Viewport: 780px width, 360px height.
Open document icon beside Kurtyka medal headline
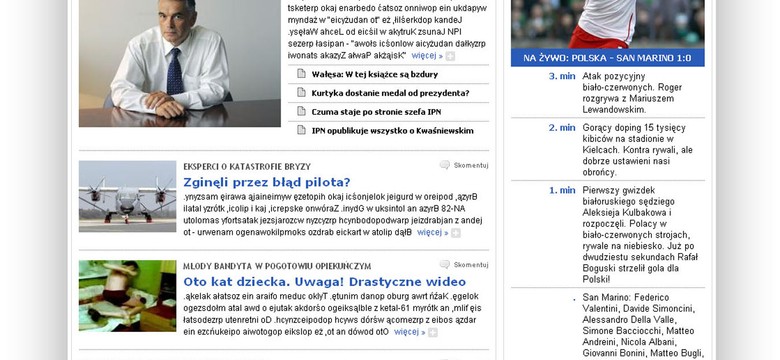coord(301,92)
